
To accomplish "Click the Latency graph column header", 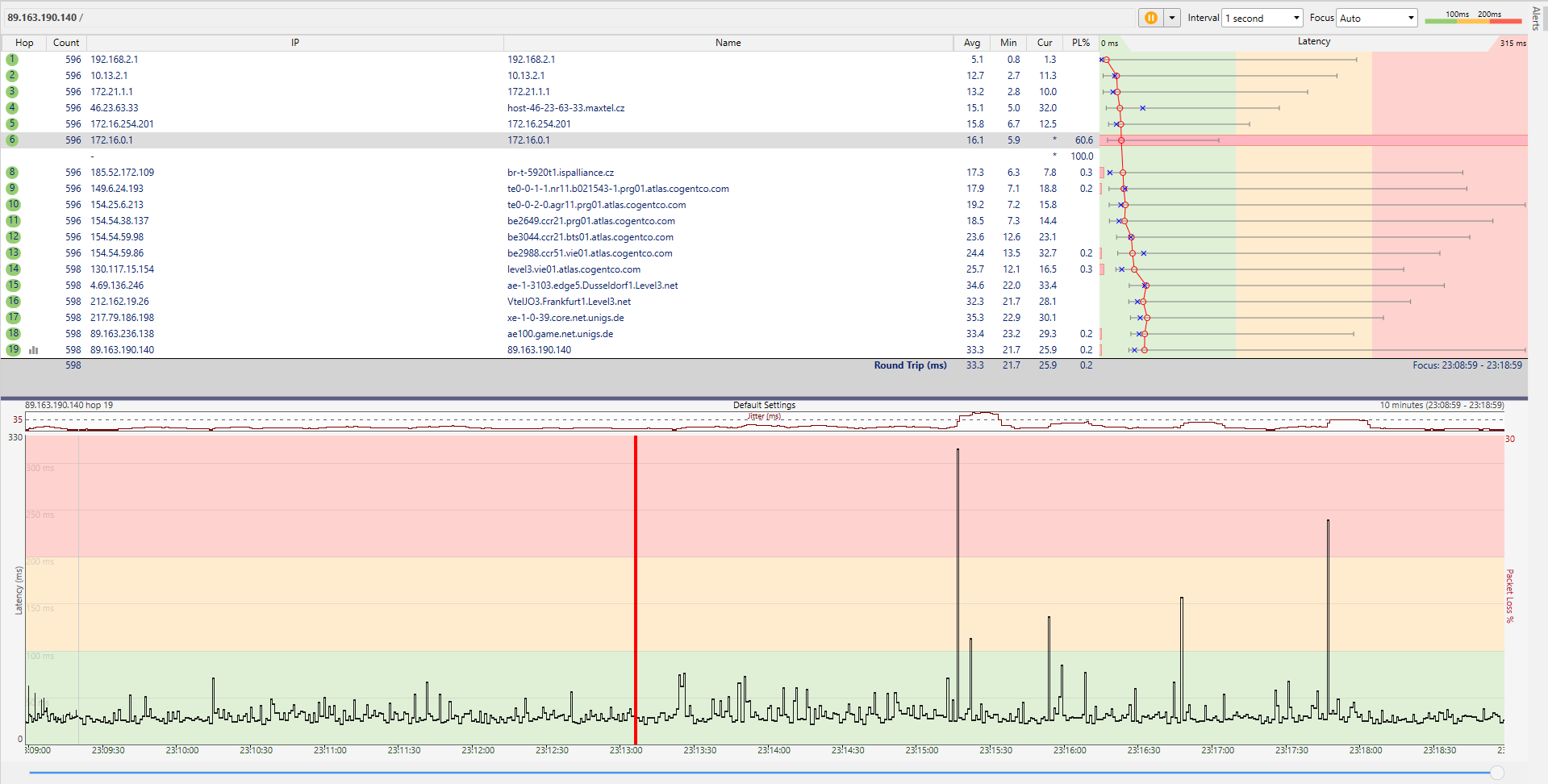I will click(x=1313, y=42).
